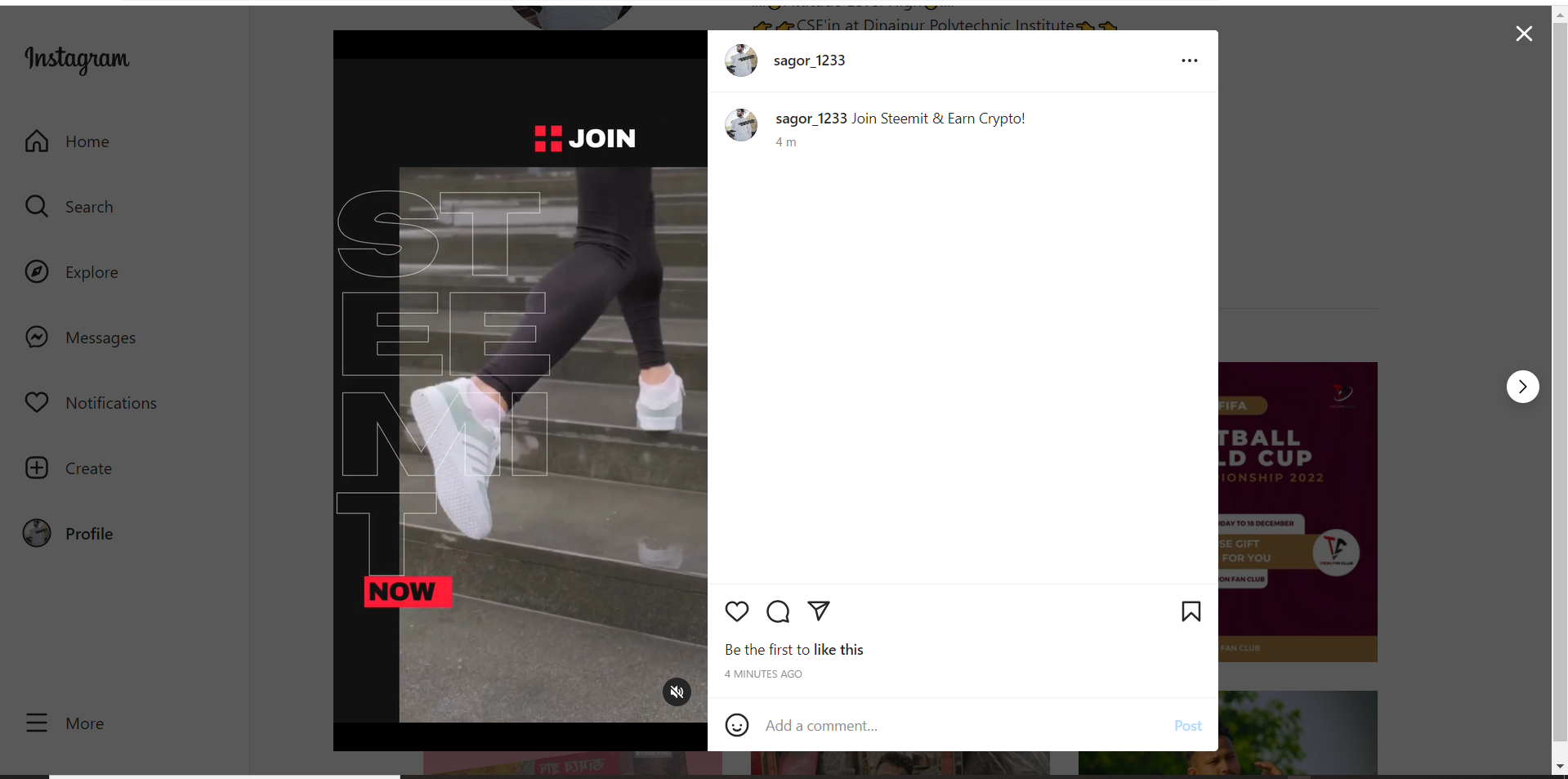Click sagor_1233 avatar in post header

(x=741, y=60)
